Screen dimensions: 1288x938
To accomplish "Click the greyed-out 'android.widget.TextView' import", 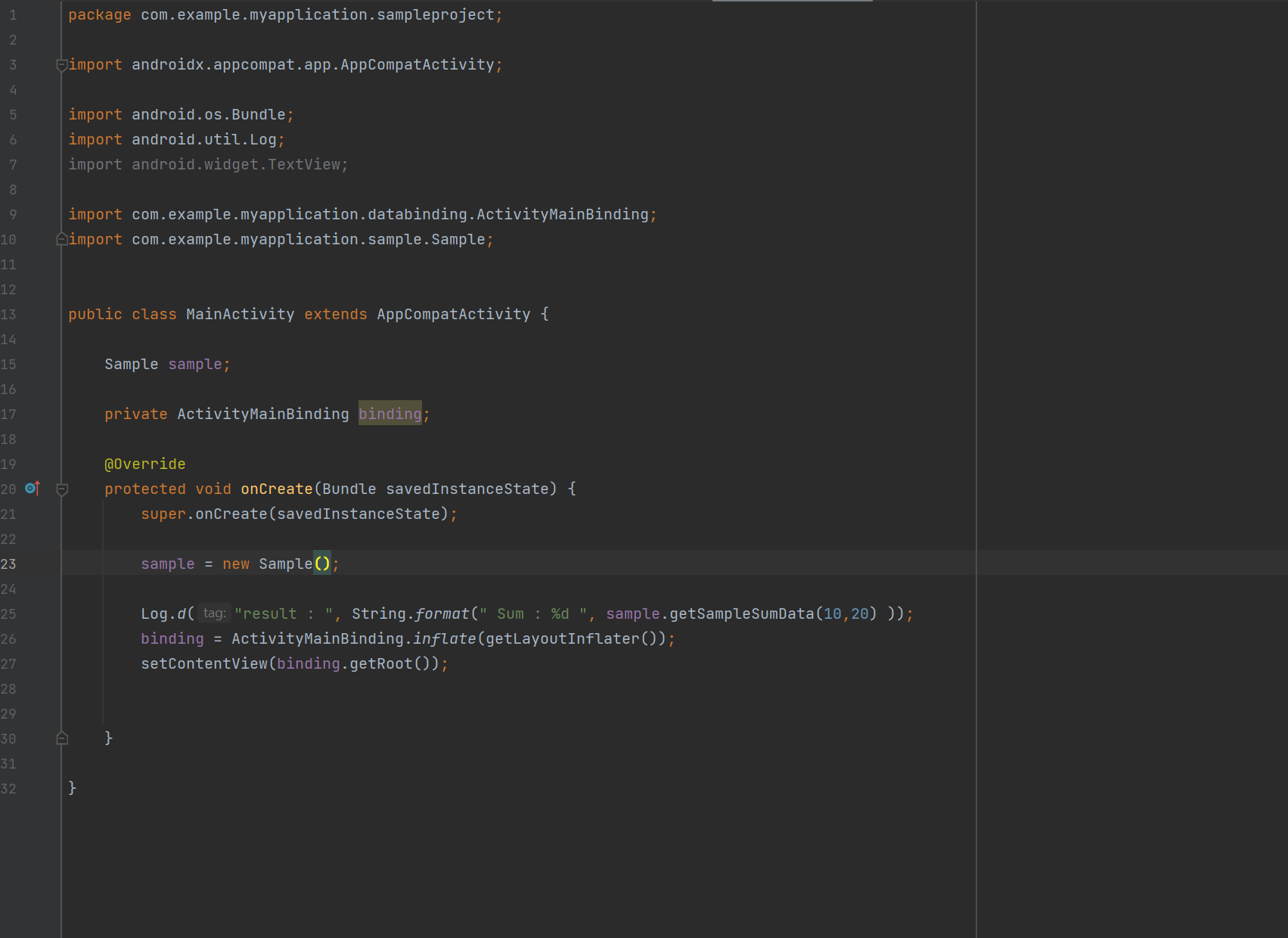I will 236,164.
